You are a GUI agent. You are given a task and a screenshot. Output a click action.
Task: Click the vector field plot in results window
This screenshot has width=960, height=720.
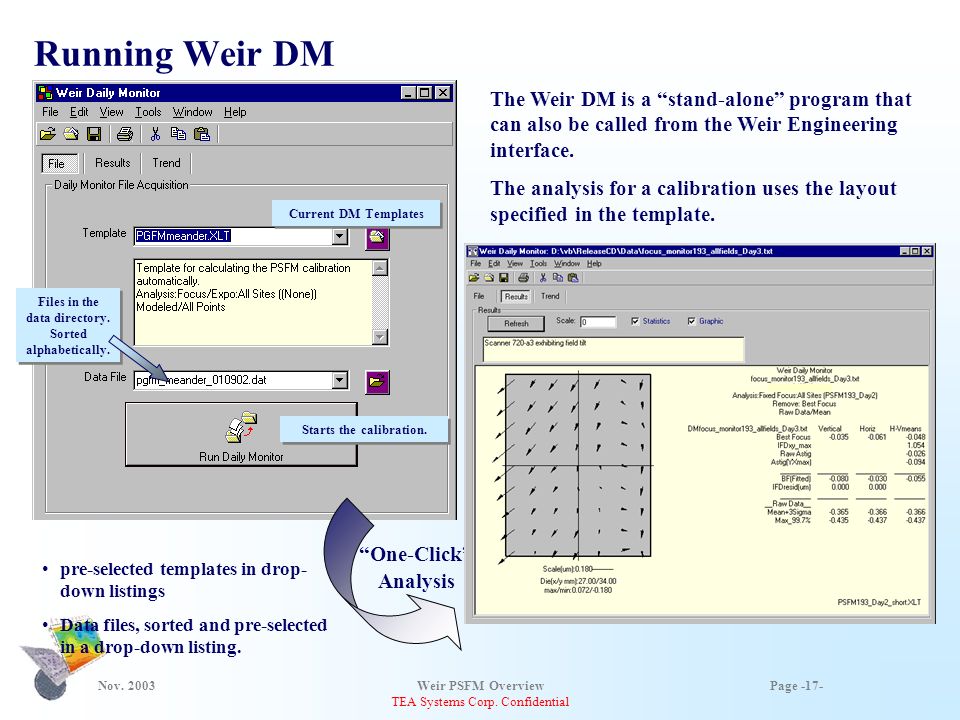pyautogui.click(x=577, y=465)
